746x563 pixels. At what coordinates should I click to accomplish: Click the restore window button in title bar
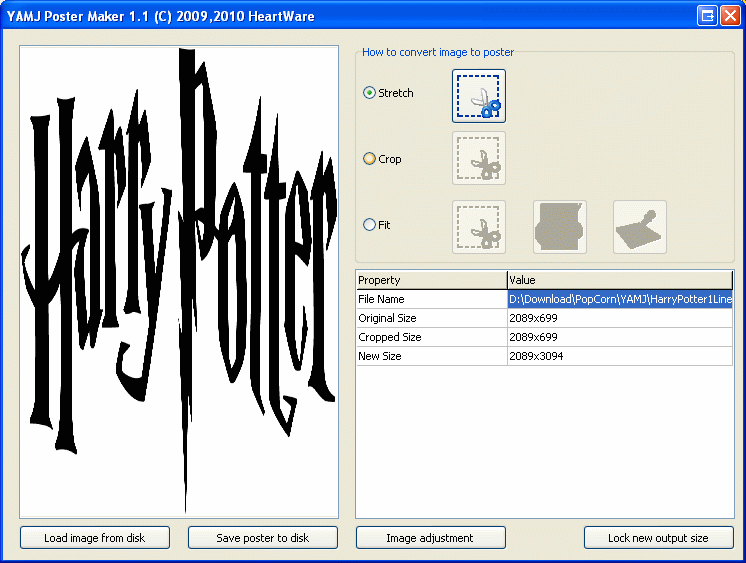pyautogui.click(x=707, y=16)
